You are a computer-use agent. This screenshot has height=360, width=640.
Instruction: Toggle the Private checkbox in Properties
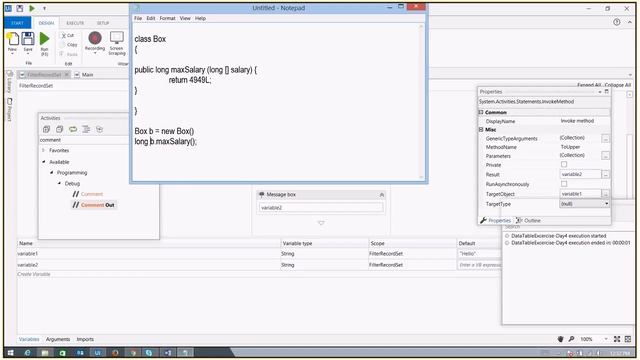[x=564, y=164]
